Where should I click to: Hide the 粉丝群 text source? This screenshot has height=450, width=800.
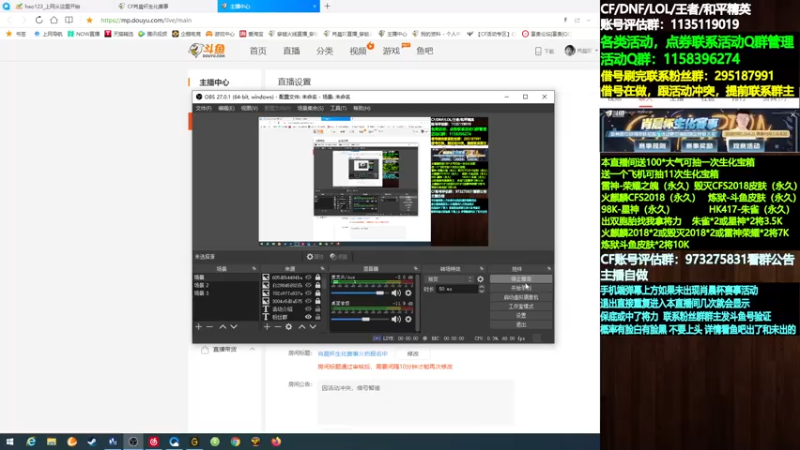pos(308,317)
